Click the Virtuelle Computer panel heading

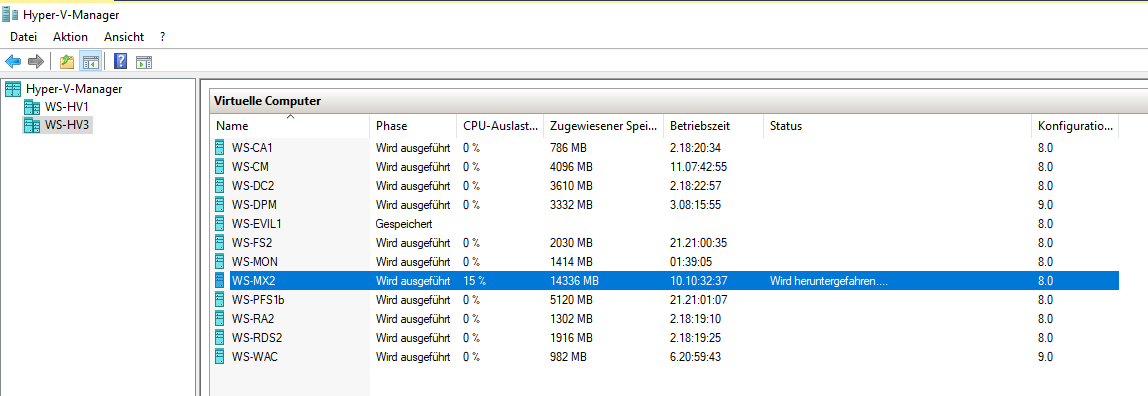[267, 101]
